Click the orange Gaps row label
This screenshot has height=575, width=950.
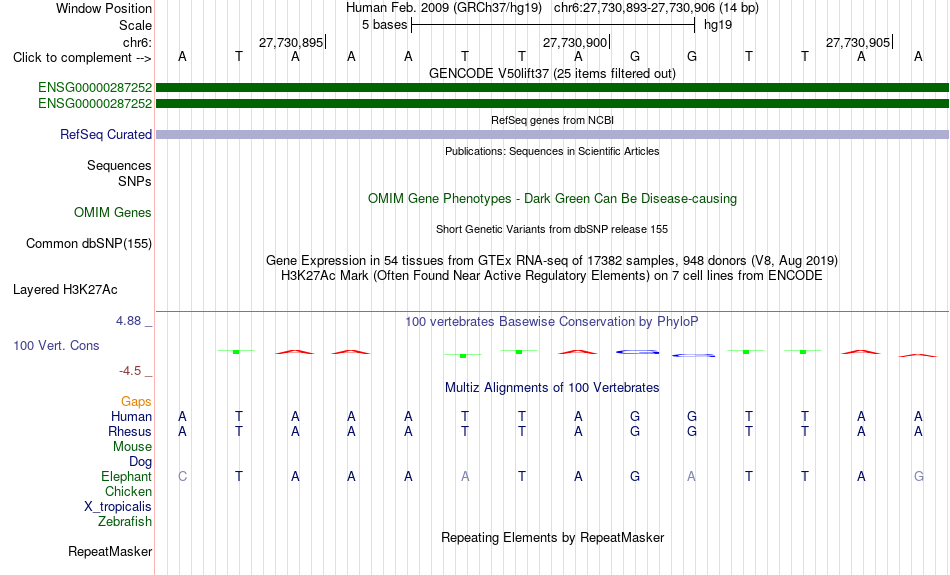pos(136,401)
